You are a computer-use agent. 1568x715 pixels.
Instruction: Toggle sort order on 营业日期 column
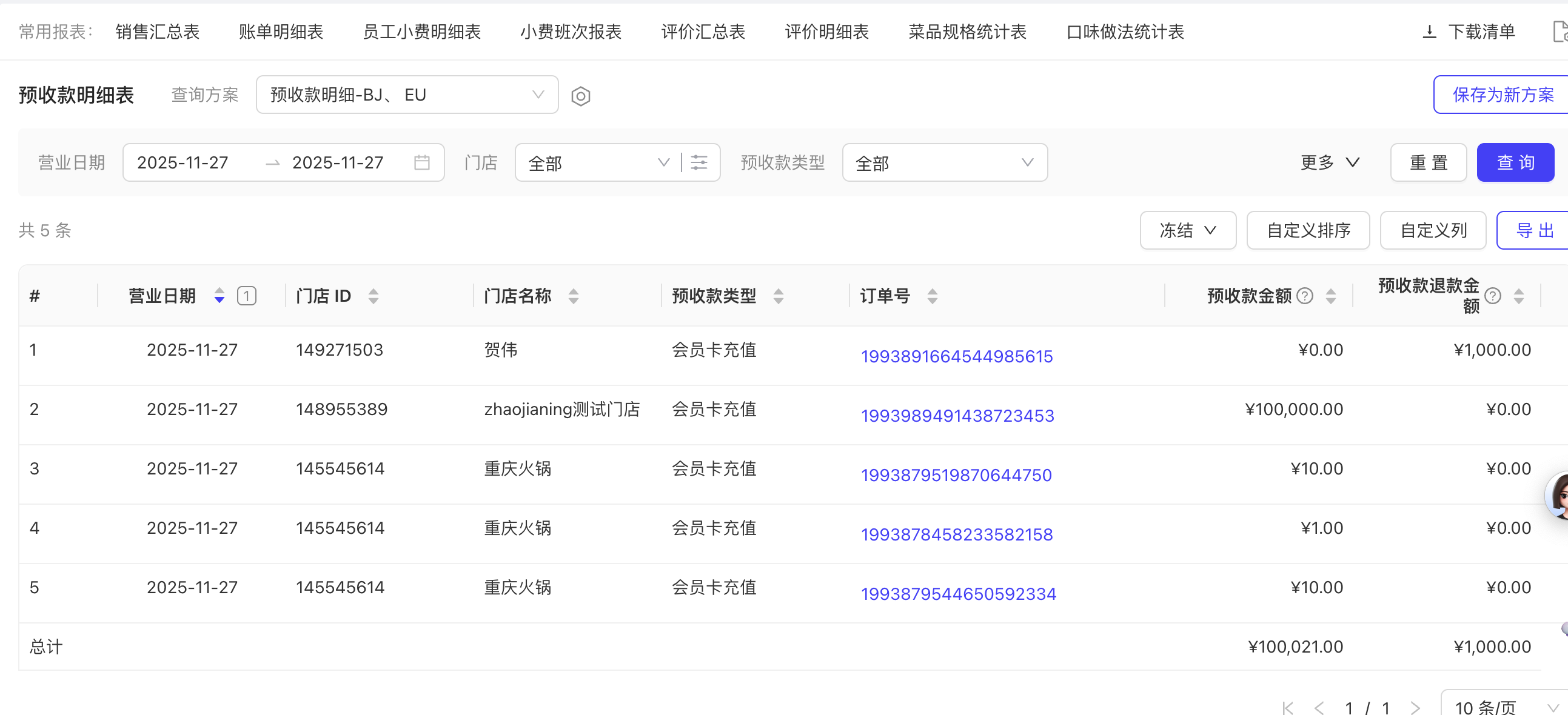[x=219, y=296]
